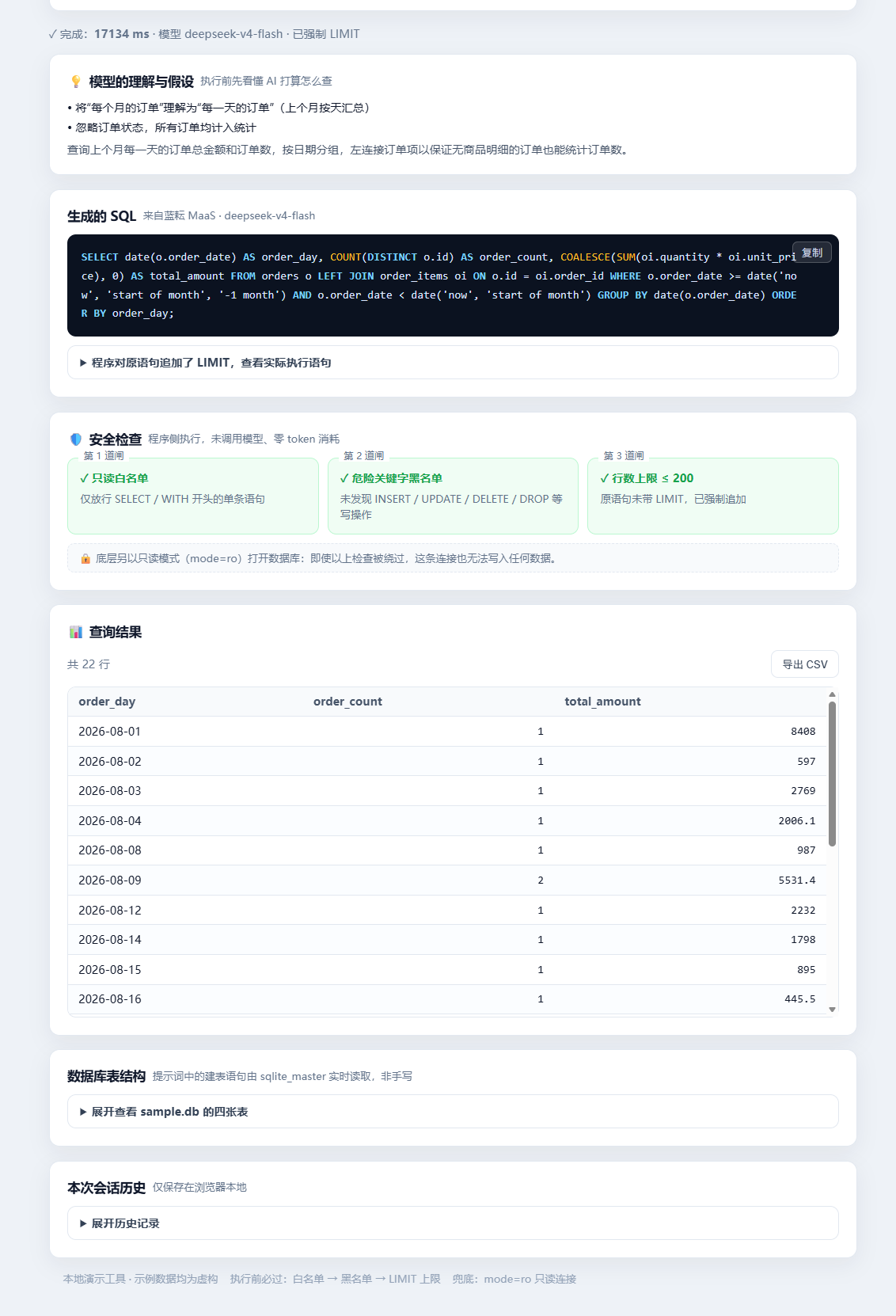Click the results table scroll-down arrow
Screen dimensions: 896x1316
tap(832, 1010)
